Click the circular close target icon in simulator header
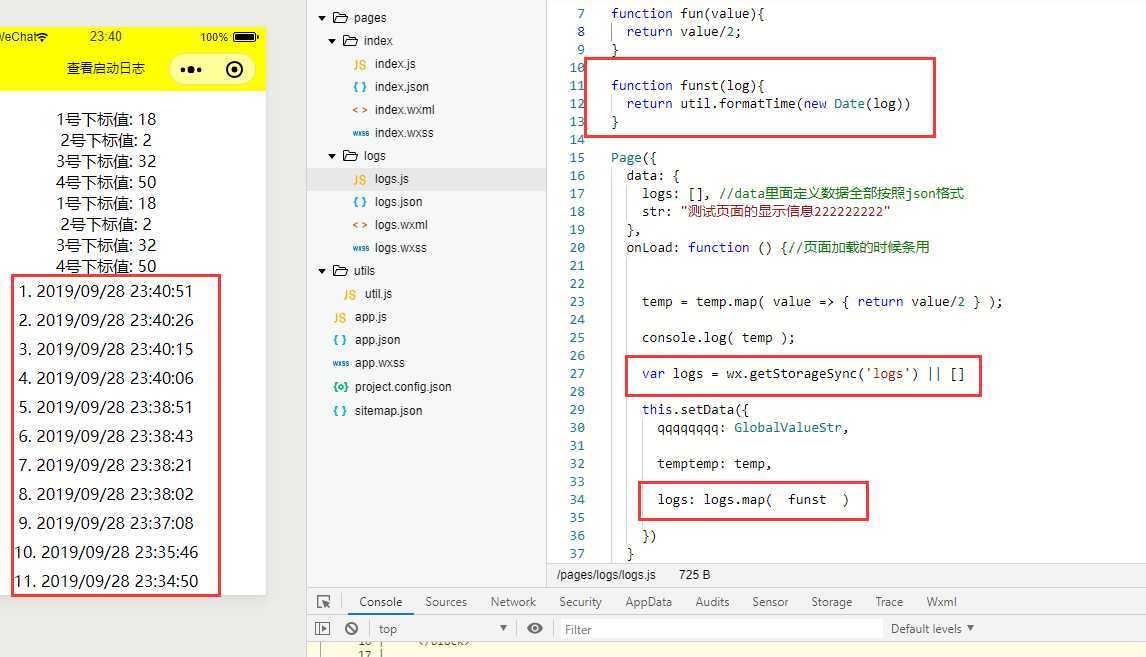1146x657 pixels. (235, 69)
